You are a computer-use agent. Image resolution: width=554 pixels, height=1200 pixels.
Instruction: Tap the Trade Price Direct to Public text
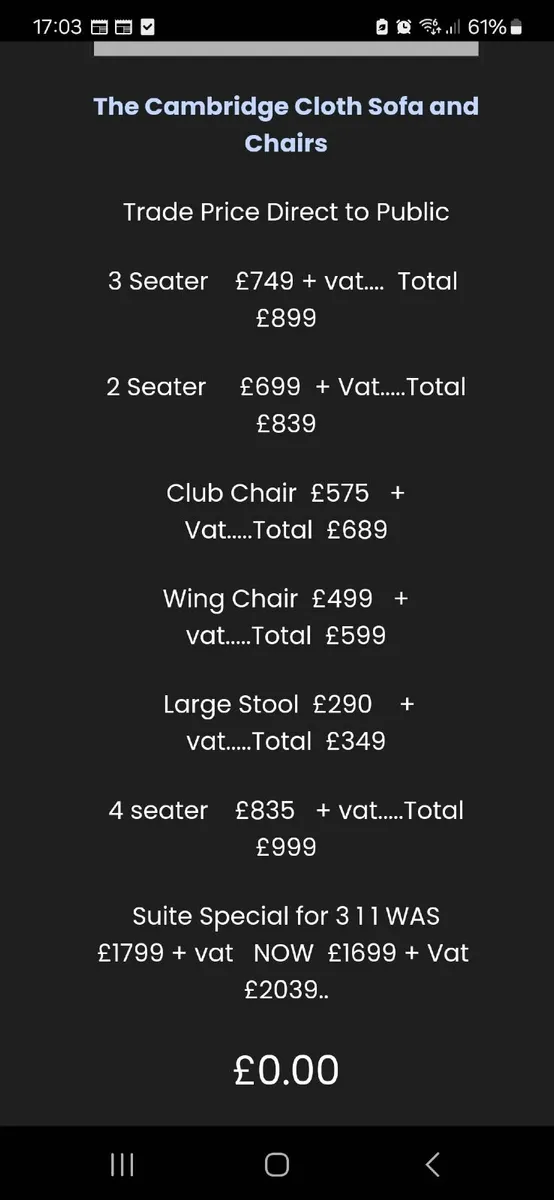click(286, 212)
